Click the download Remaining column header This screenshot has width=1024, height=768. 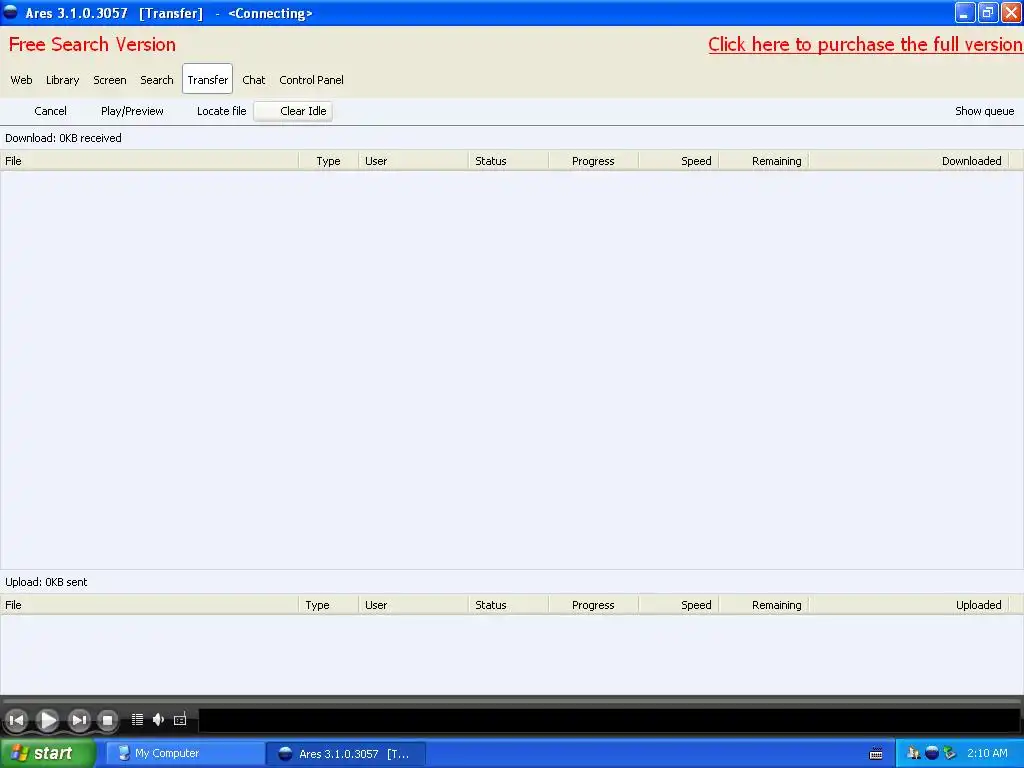coord(763,161)
